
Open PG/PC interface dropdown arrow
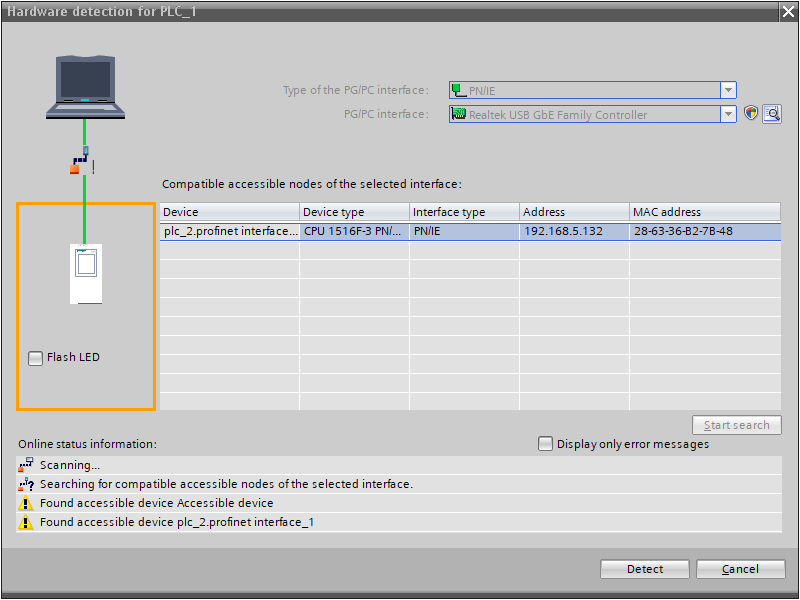(729, 114)
